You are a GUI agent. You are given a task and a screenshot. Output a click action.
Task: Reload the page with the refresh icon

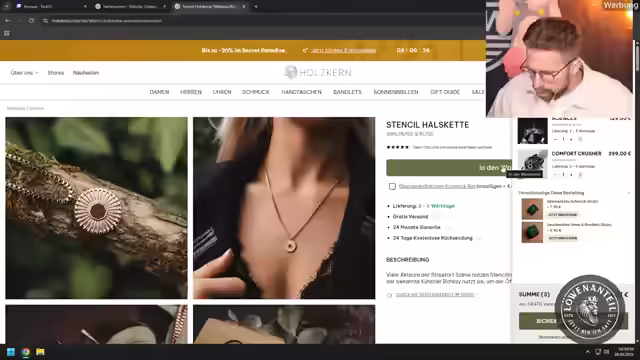coord(31,20)
